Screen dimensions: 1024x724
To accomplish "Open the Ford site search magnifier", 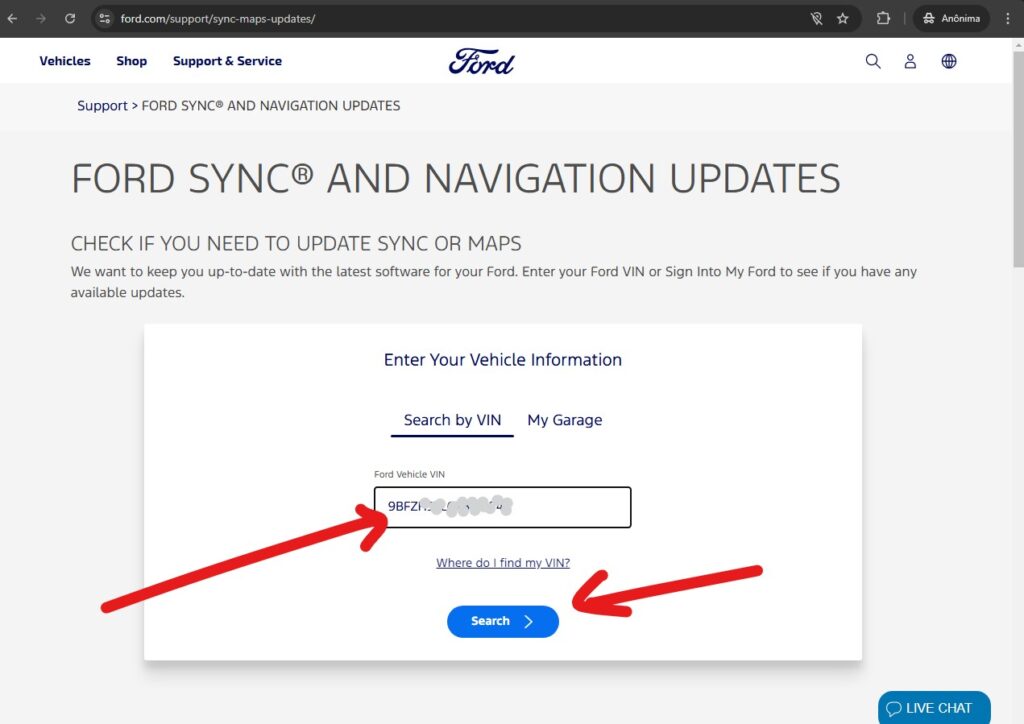I will coord(872,61).
